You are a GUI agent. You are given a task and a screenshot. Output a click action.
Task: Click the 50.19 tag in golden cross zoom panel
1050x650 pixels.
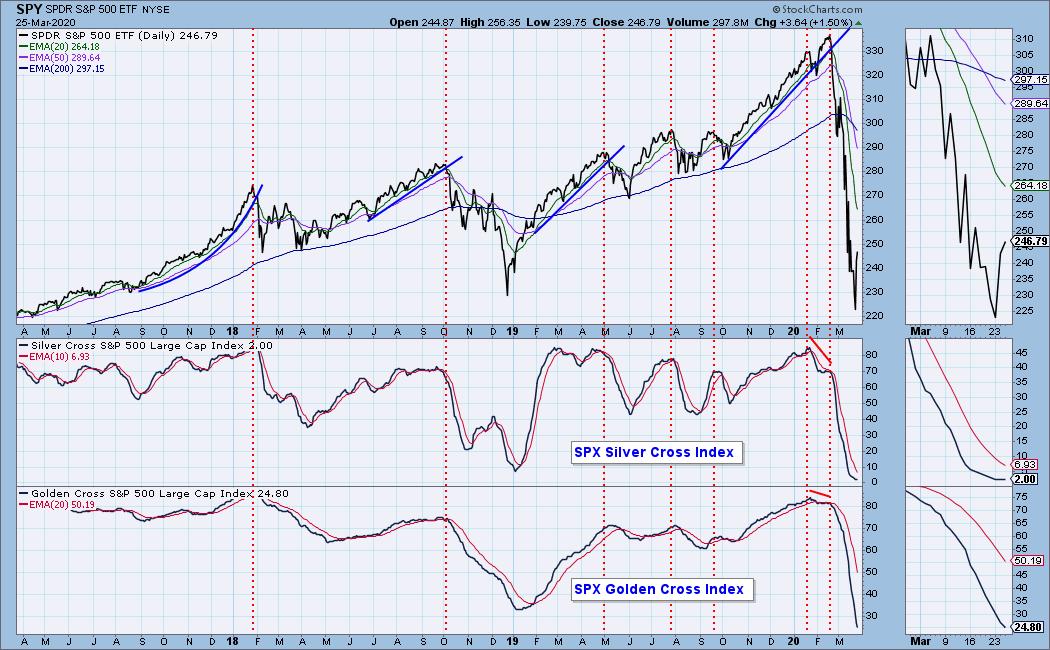pyautogui.click(x=1029, y=560)
